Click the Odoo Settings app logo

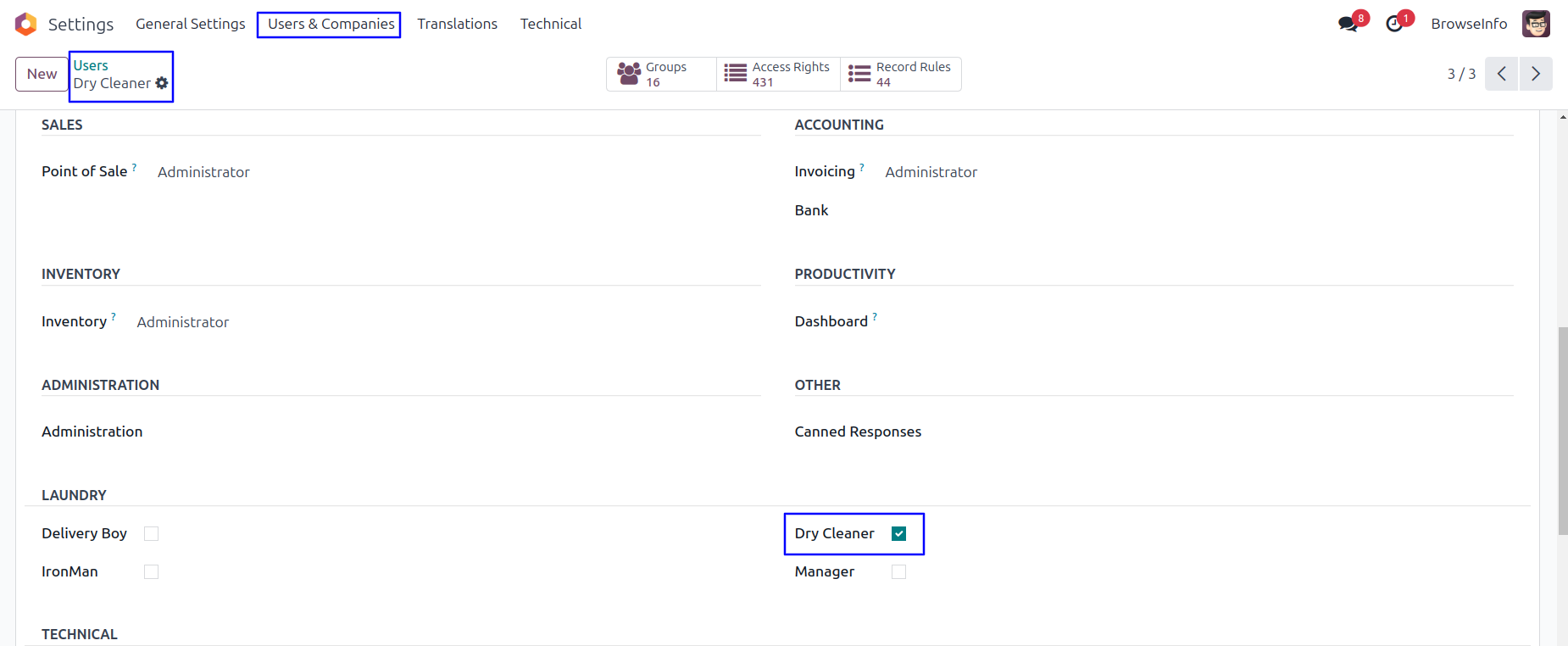coord(26,24)
